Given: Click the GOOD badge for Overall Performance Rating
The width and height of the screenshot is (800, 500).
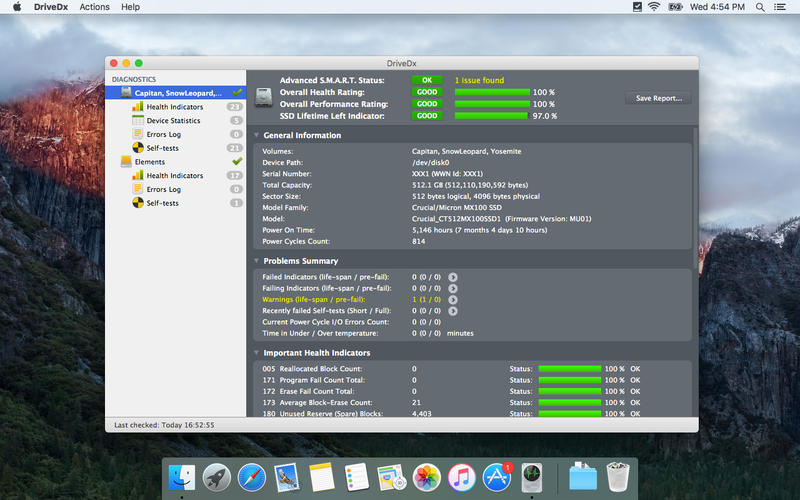Looking at the screenshot, I should pos(427,104).
